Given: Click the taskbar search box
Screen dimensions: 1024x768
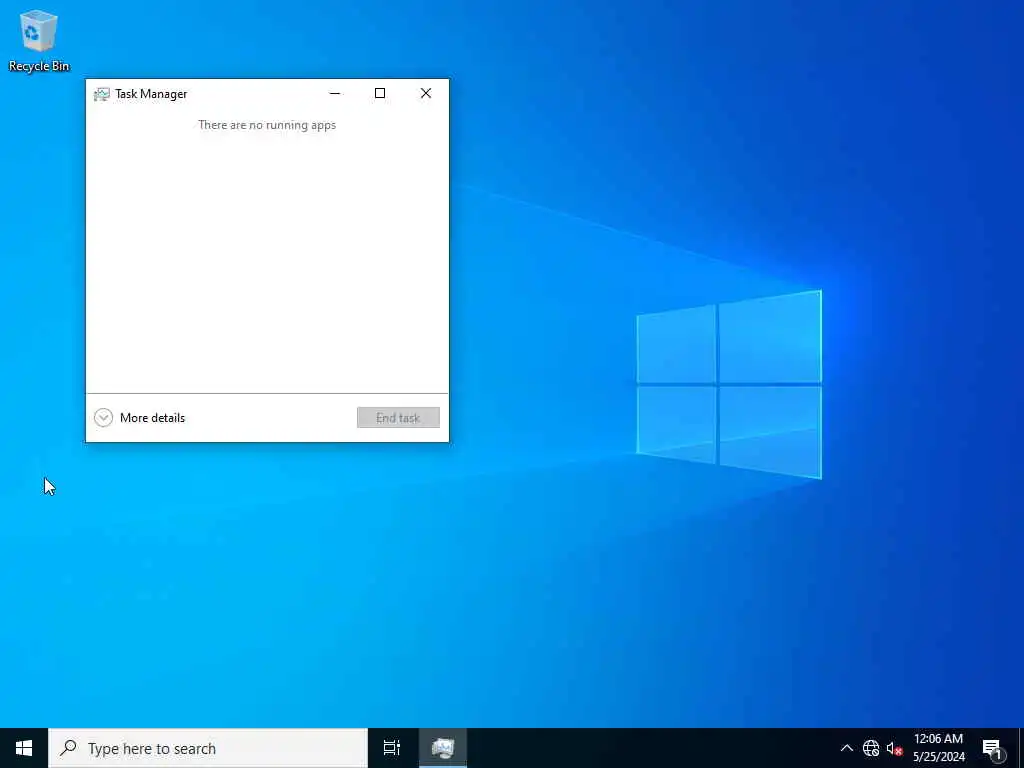Looking at the screenshot, I should pos(208,748).
